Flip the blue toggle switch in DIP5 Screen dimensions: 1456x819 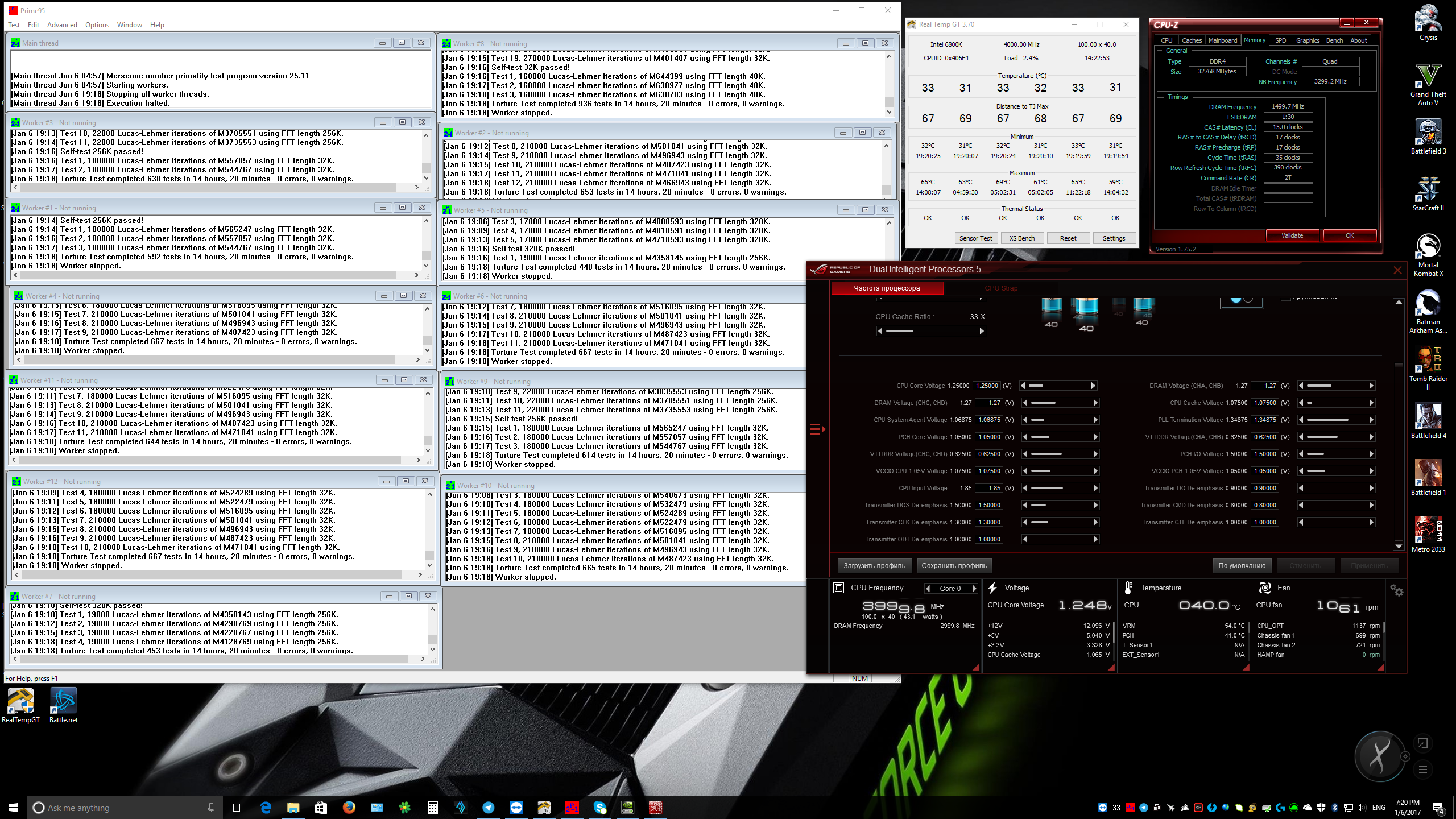[x=1241, y=299]
